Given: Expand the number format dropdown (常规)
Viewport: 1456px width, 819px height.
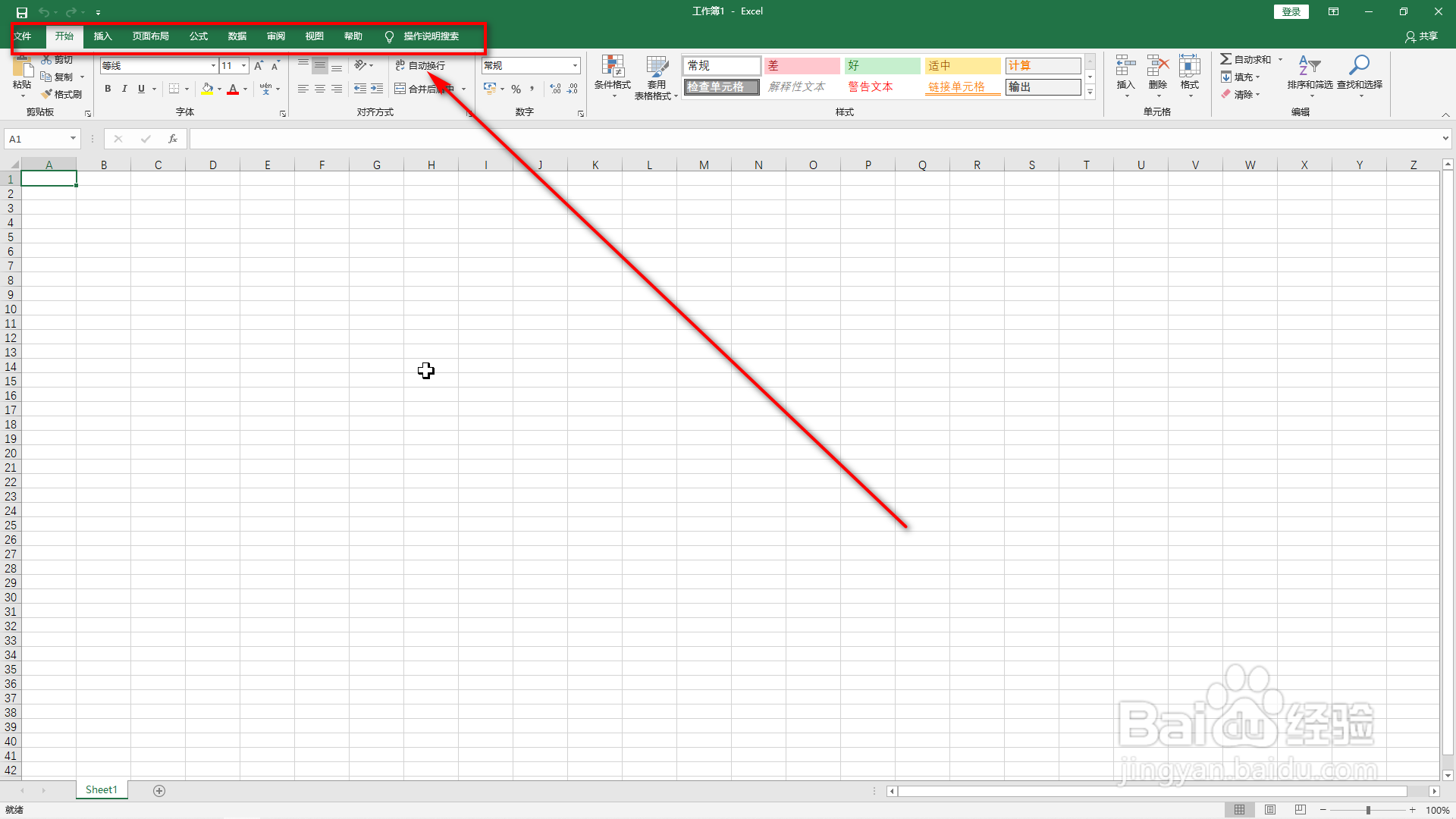Looking at the screenshot, I should pyautogui.click(x=575, y=66).
